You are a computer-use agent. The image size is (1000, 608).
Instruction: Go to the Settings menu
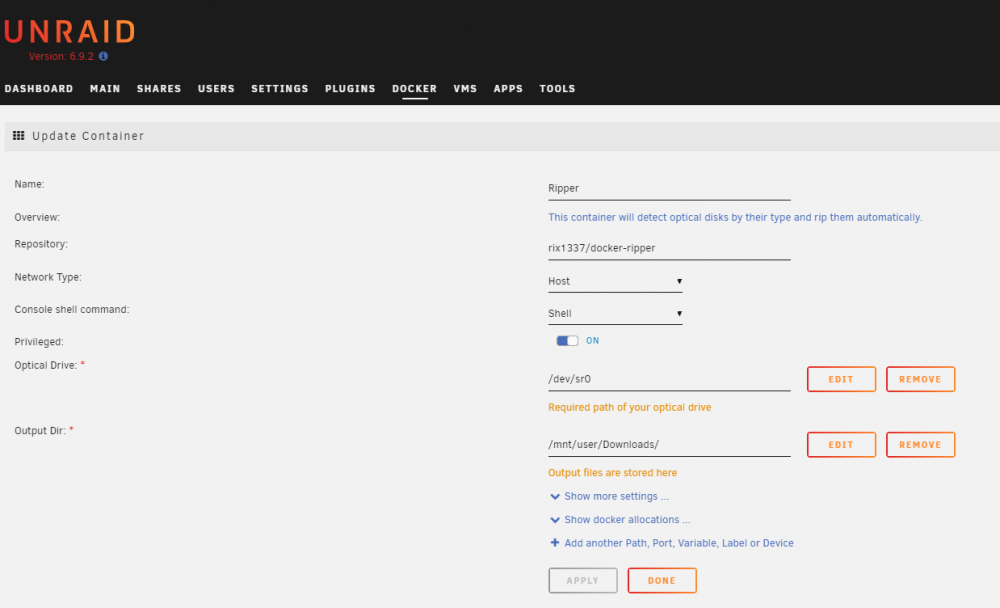click(x=279, y=89)
